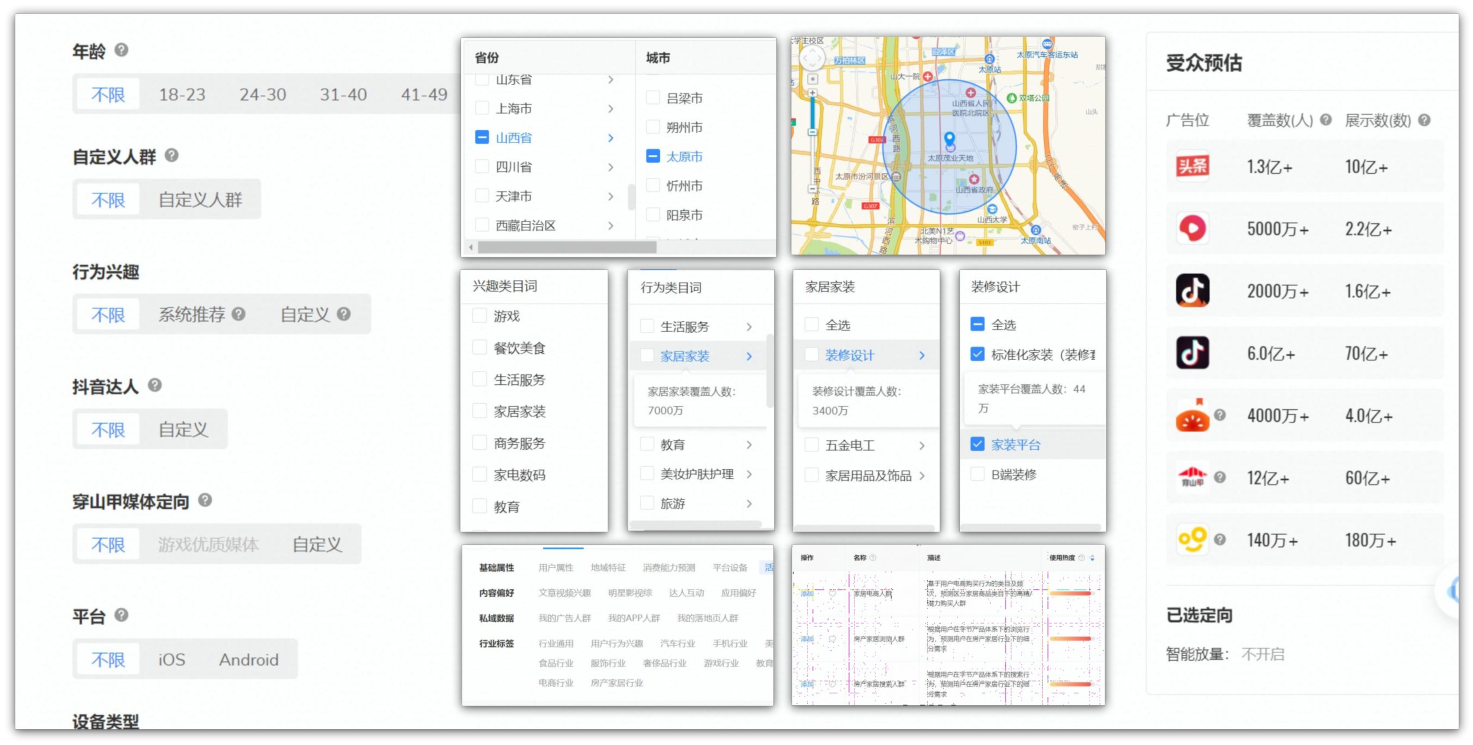Click the help icon next to 覆盖数(人)
This screenshot has width=1473, height=745.
coord(1326,119)
